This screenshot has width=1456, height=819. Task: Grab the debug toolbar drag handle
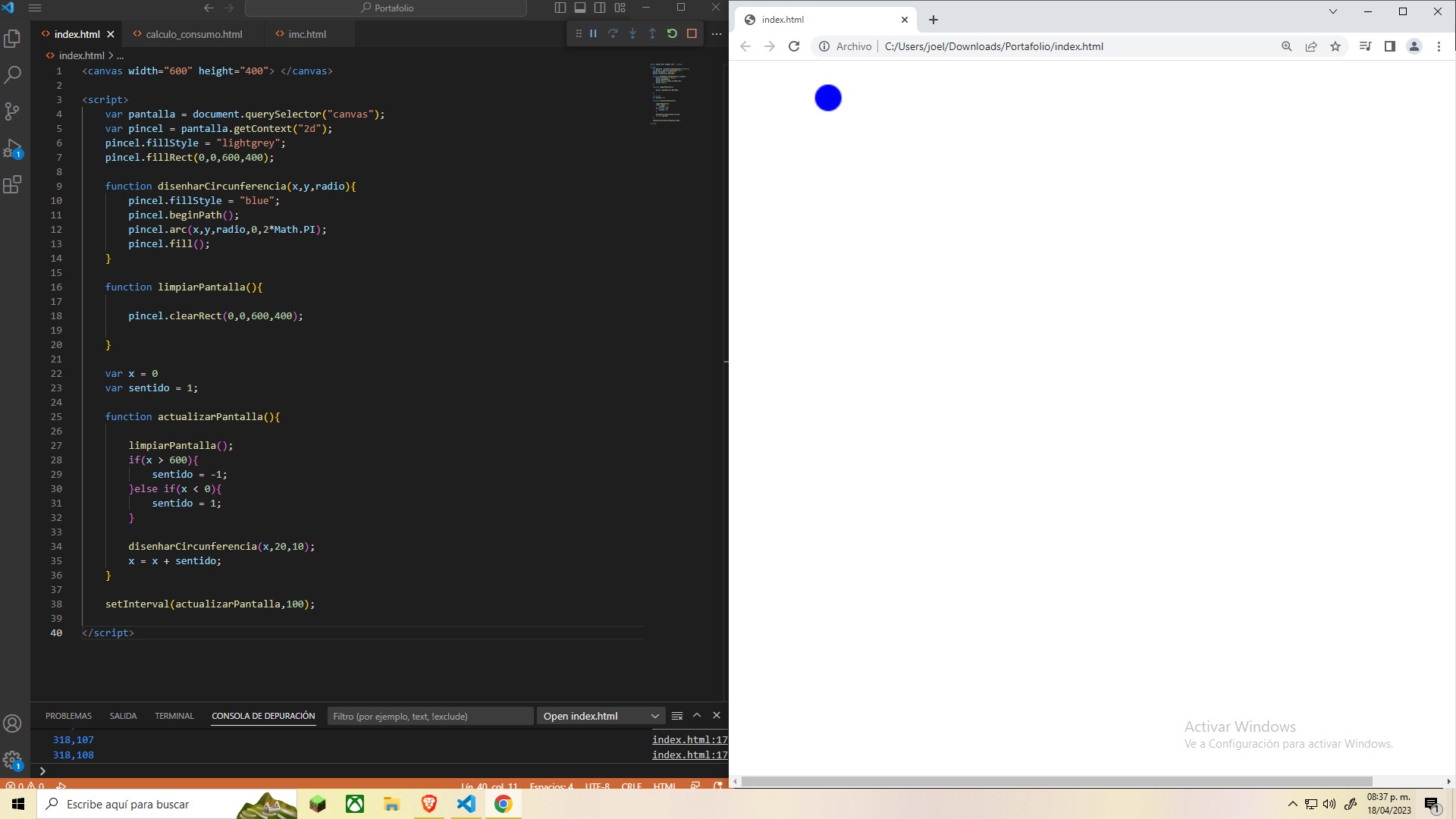pos(579,33)
